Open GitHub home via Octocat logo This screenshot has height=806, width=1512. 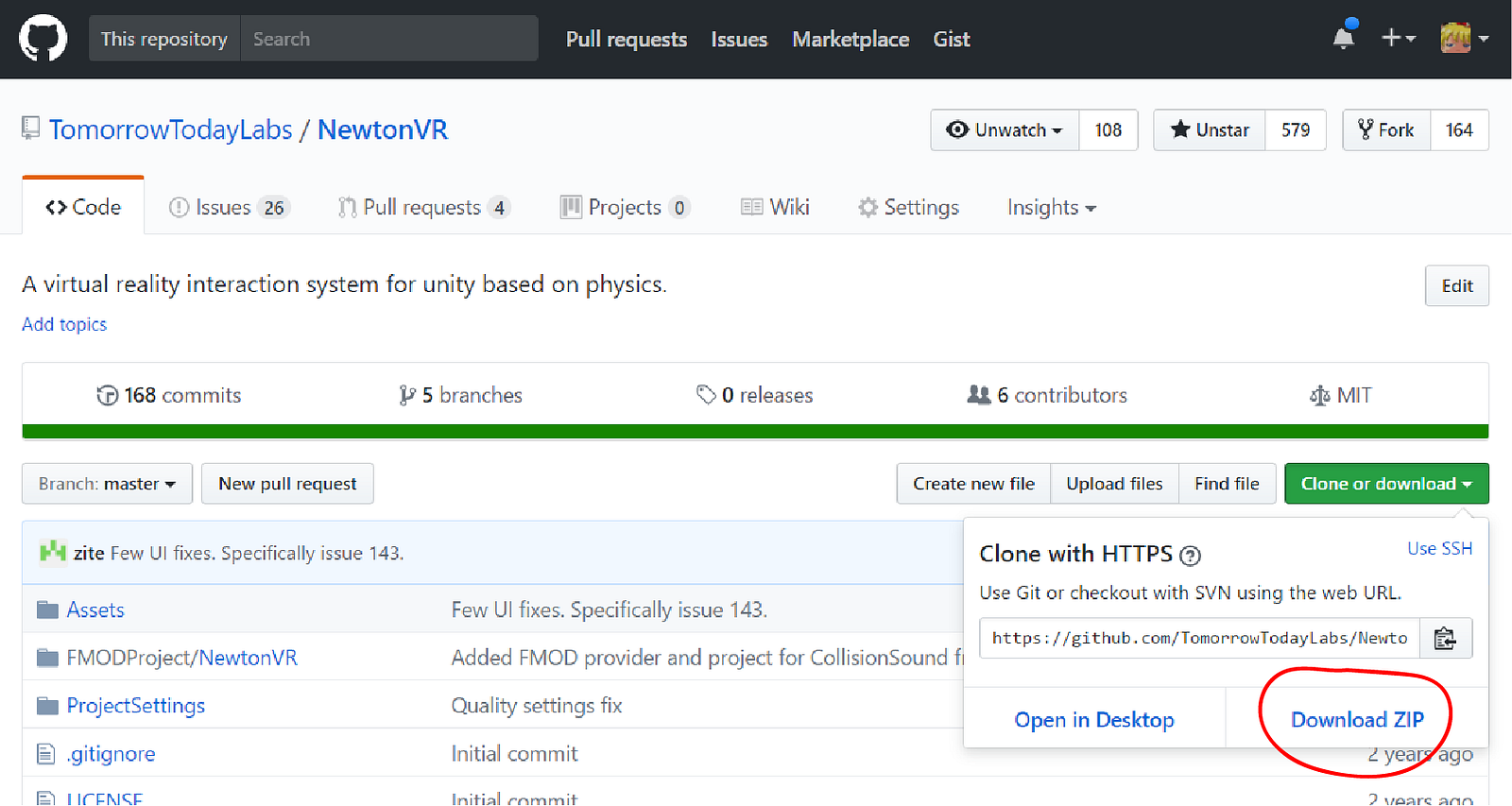point(43,39)
